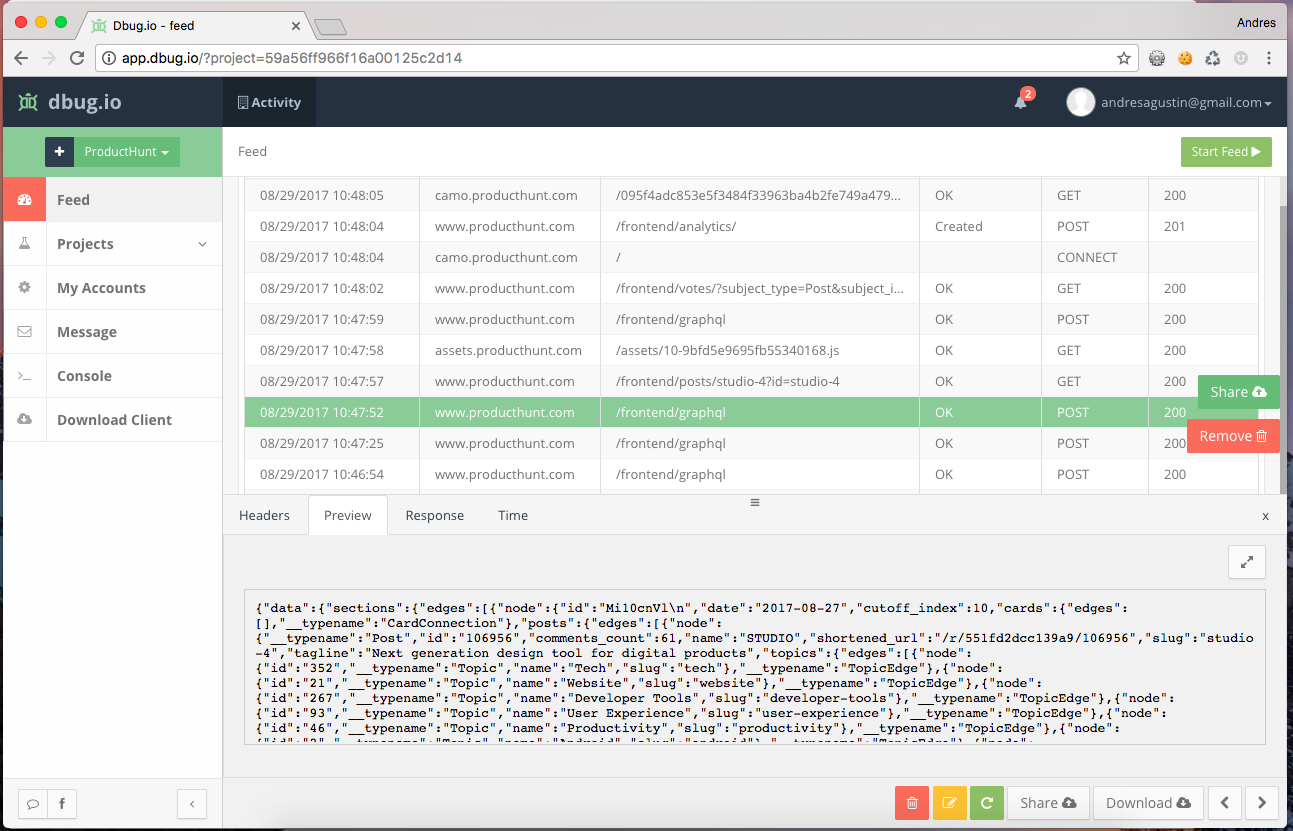Click the Andres profile button in title bar
The image size is (1293, 831).
[x=1256, y=22]
